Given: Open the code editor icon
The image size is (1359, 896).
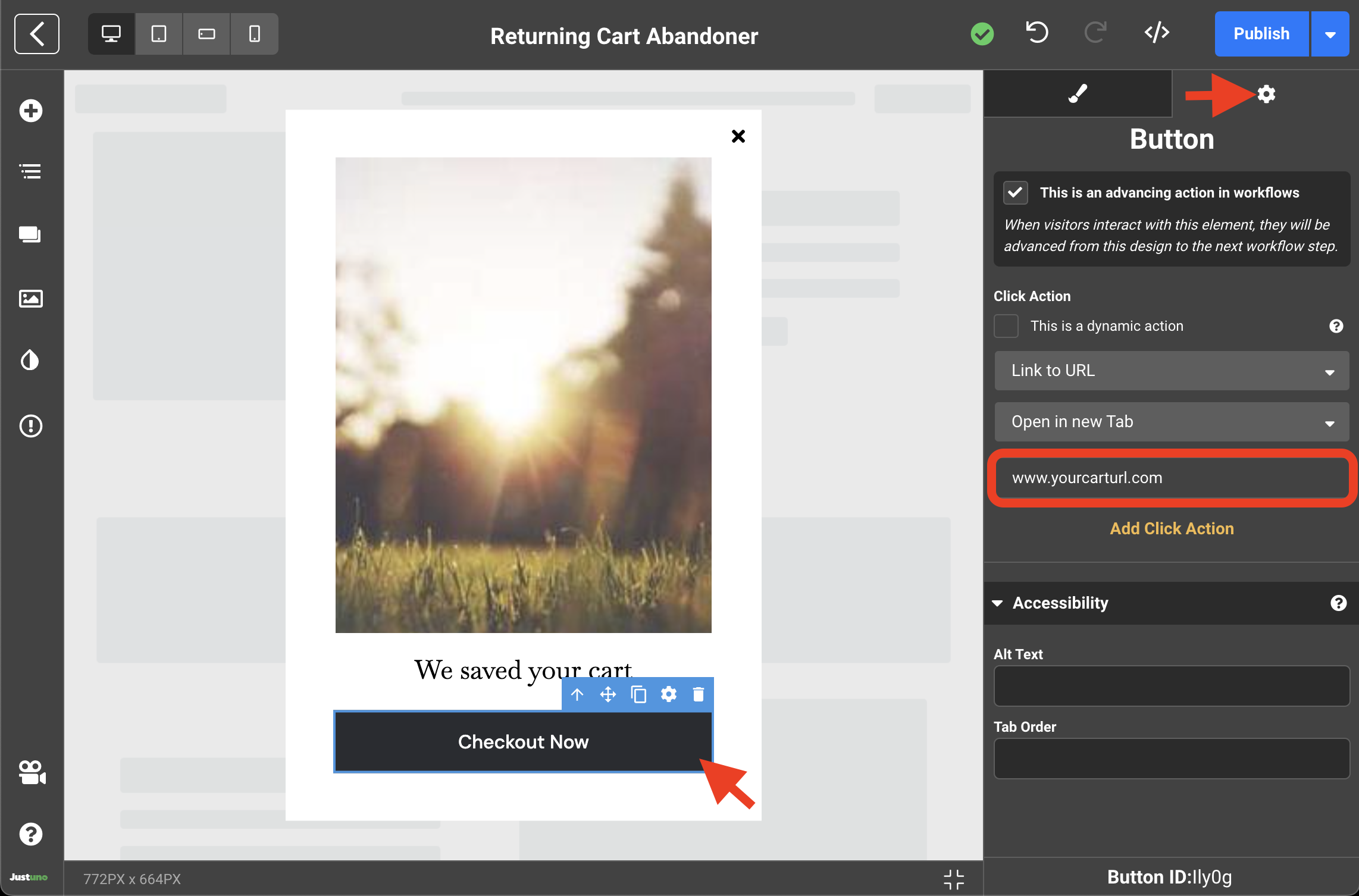Looking at the screenshot, I should 1157,33.
